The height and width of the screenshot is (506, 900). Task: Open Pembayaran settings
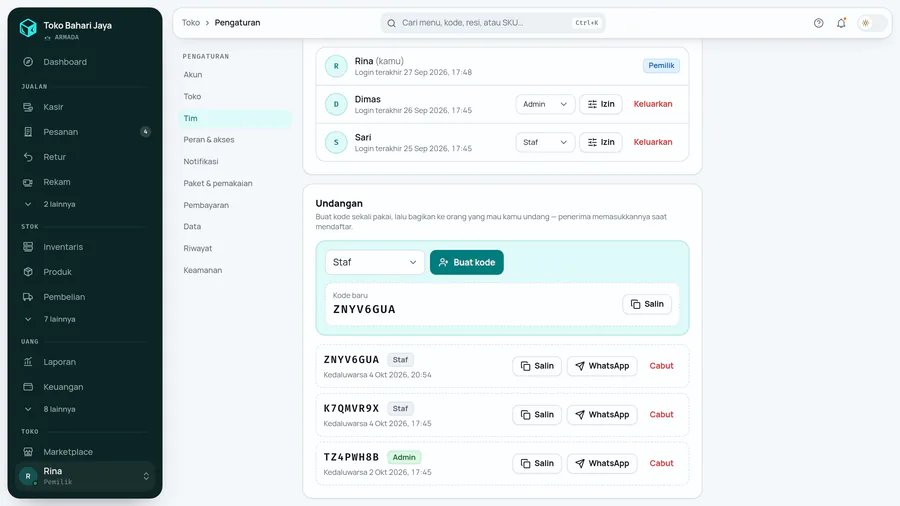(x=235, y=205)
